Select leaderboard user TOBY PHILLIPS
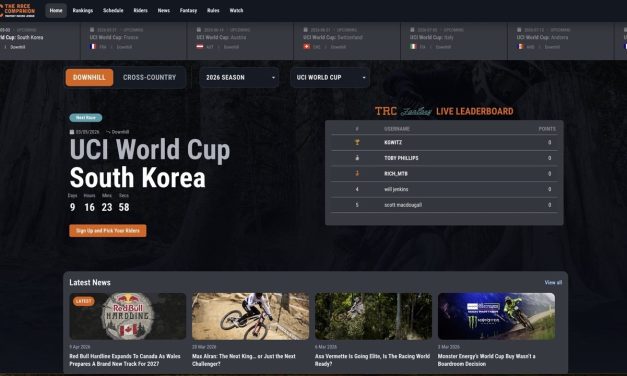 401,158
